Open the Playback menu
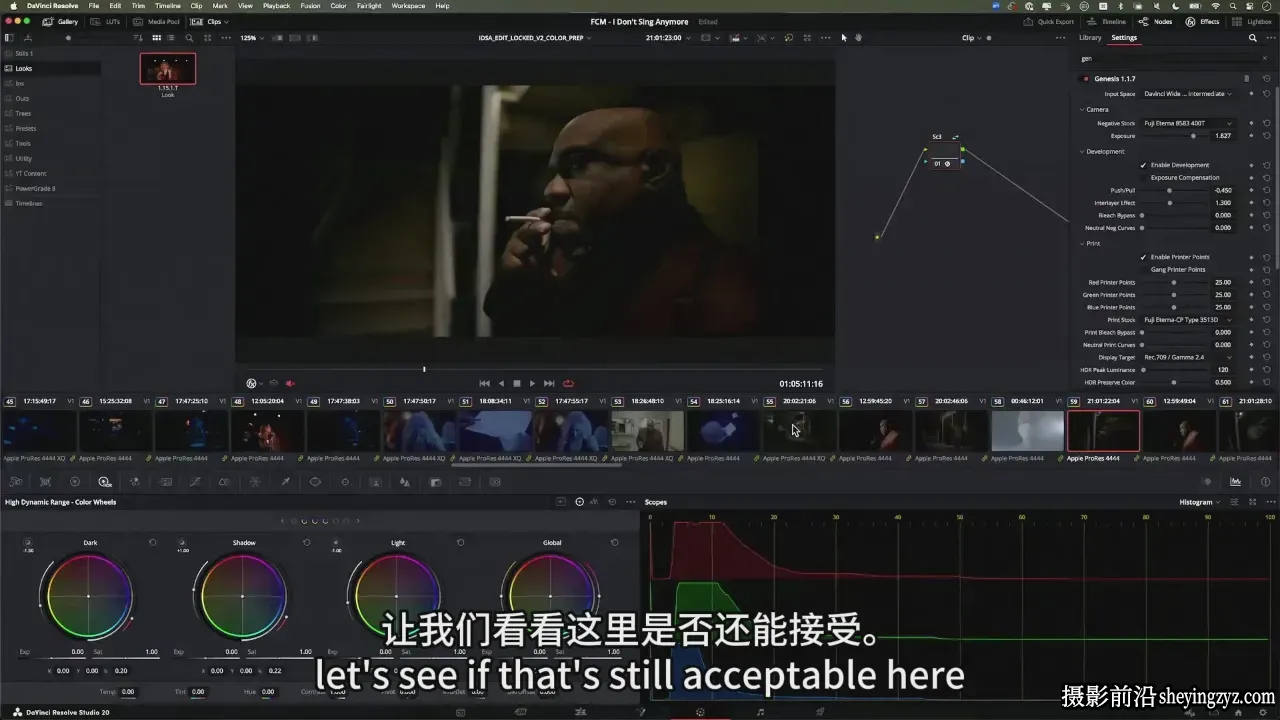 (x=276, y=6)
